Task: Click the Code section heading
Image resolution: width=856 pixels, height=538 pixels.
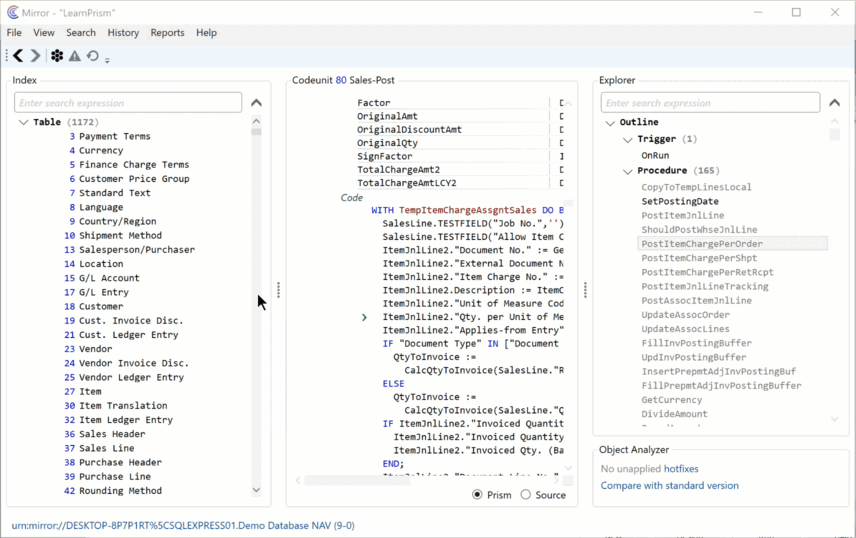Action: [x=352, y=198]
